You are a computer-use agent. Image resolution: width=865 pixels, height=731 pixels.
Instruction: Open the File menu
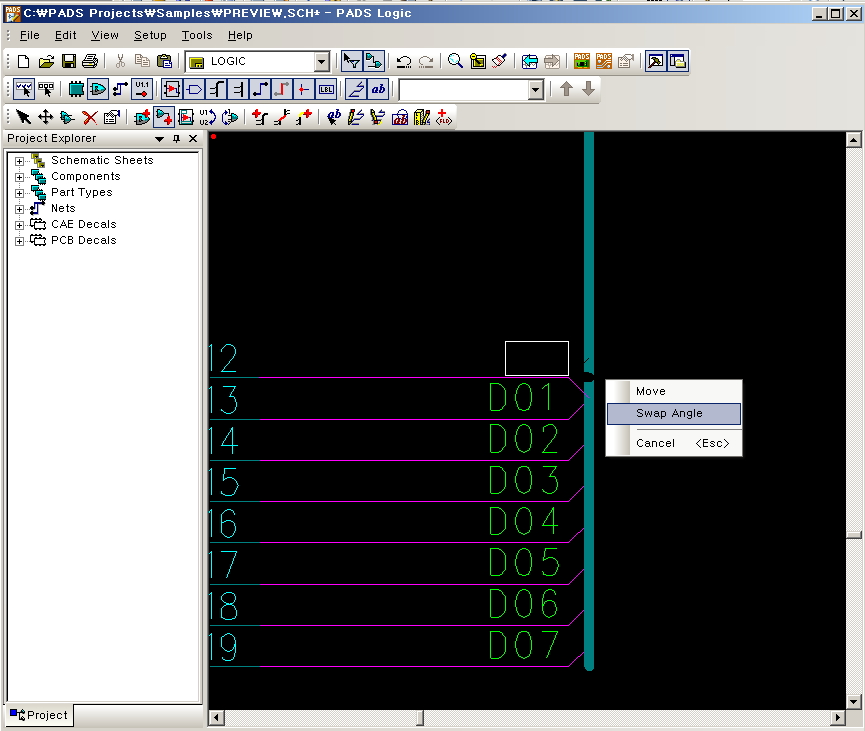[x=29, y=35]
